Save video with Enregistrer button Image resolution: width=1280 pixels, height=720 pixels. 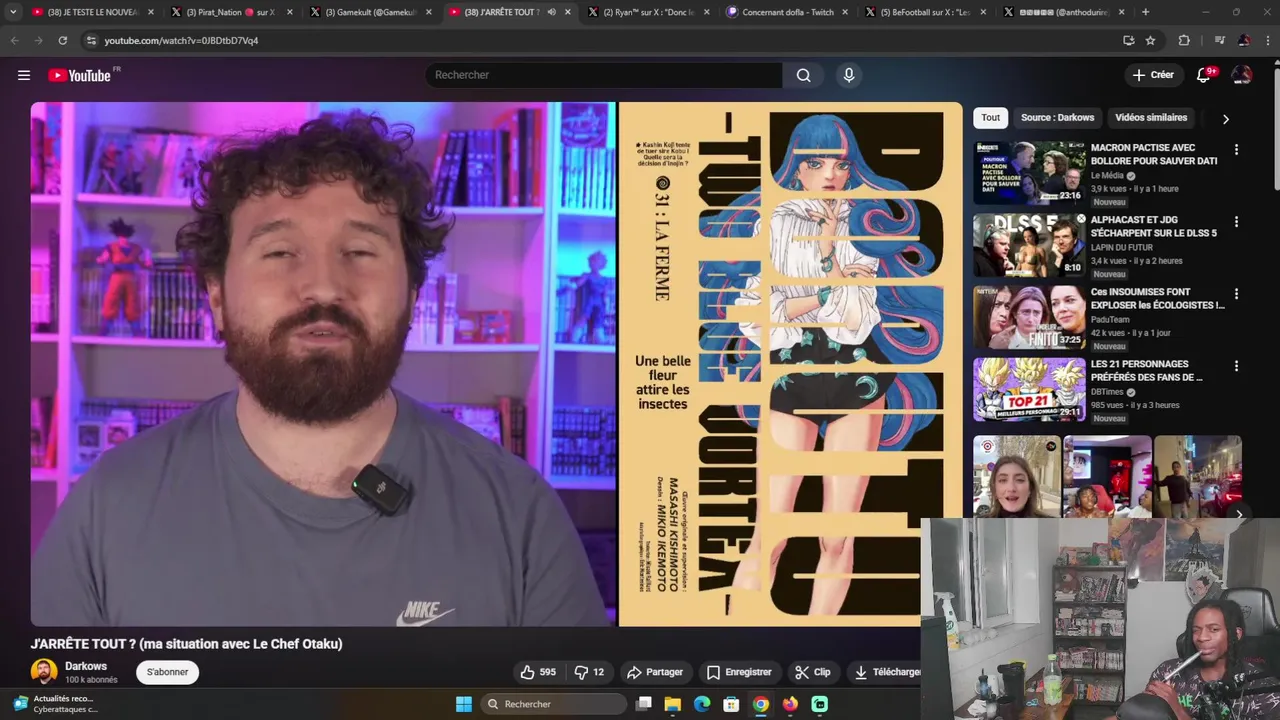click(739, 672)
